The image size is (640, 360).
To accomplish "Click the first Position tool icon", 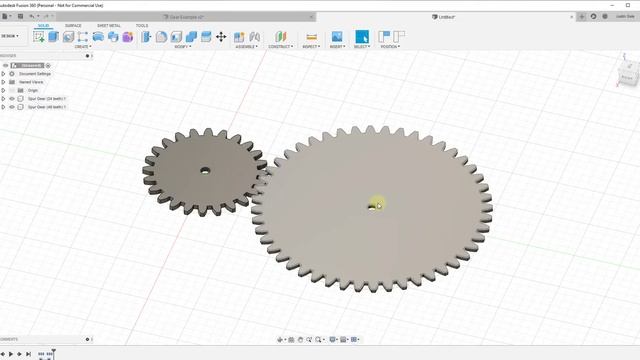I will (384, 37).
